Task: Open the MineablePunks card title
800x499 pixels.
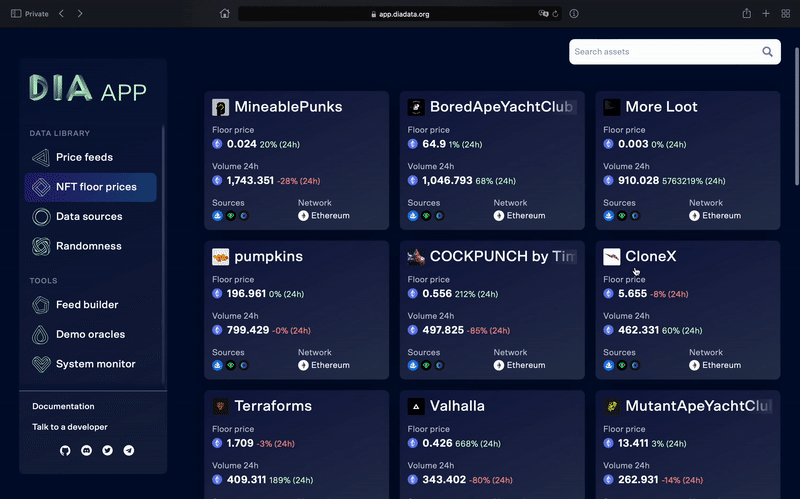Action: click(288, 107)
